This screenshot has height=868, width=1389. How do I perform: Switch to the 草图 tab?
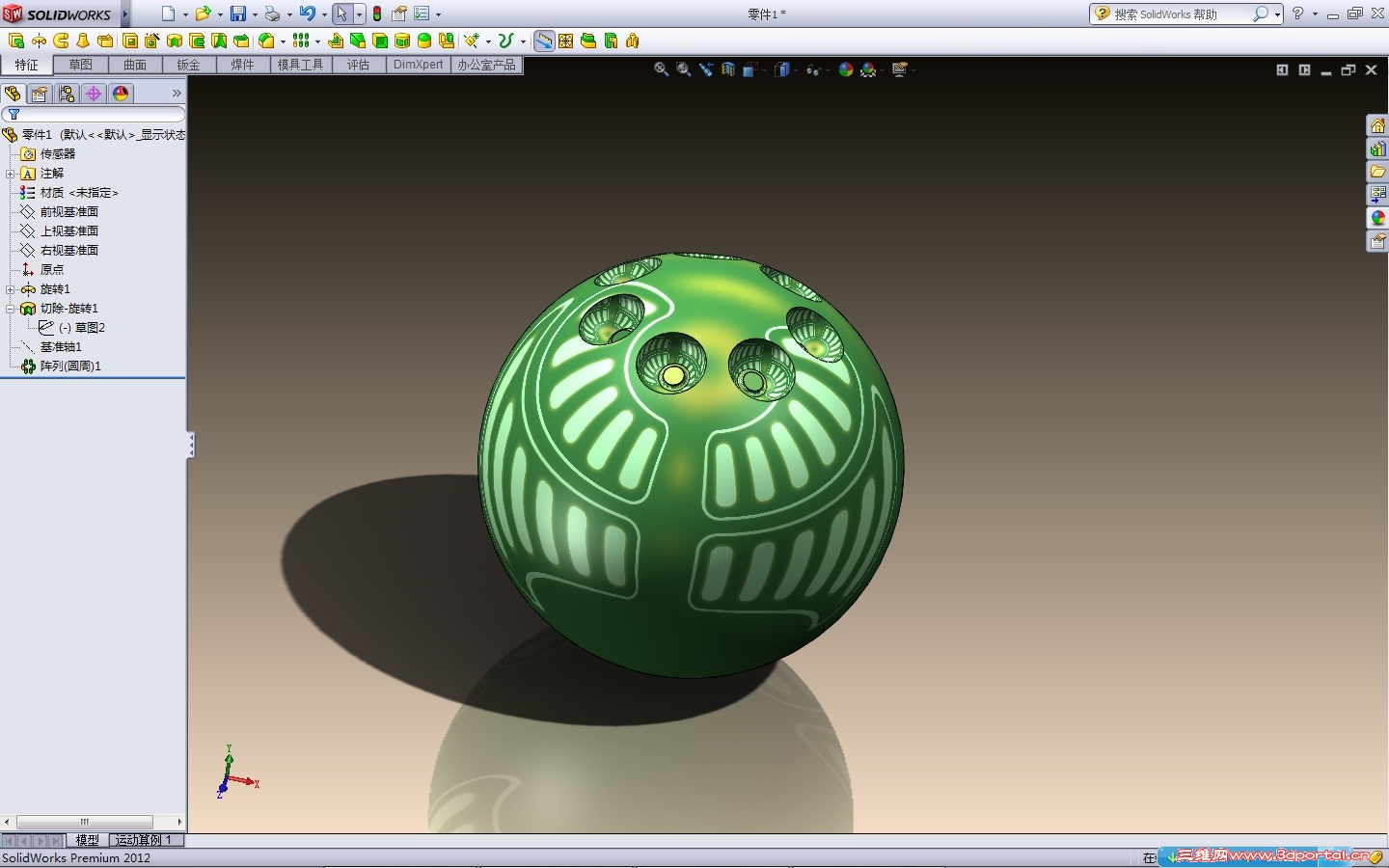[80, 65]
